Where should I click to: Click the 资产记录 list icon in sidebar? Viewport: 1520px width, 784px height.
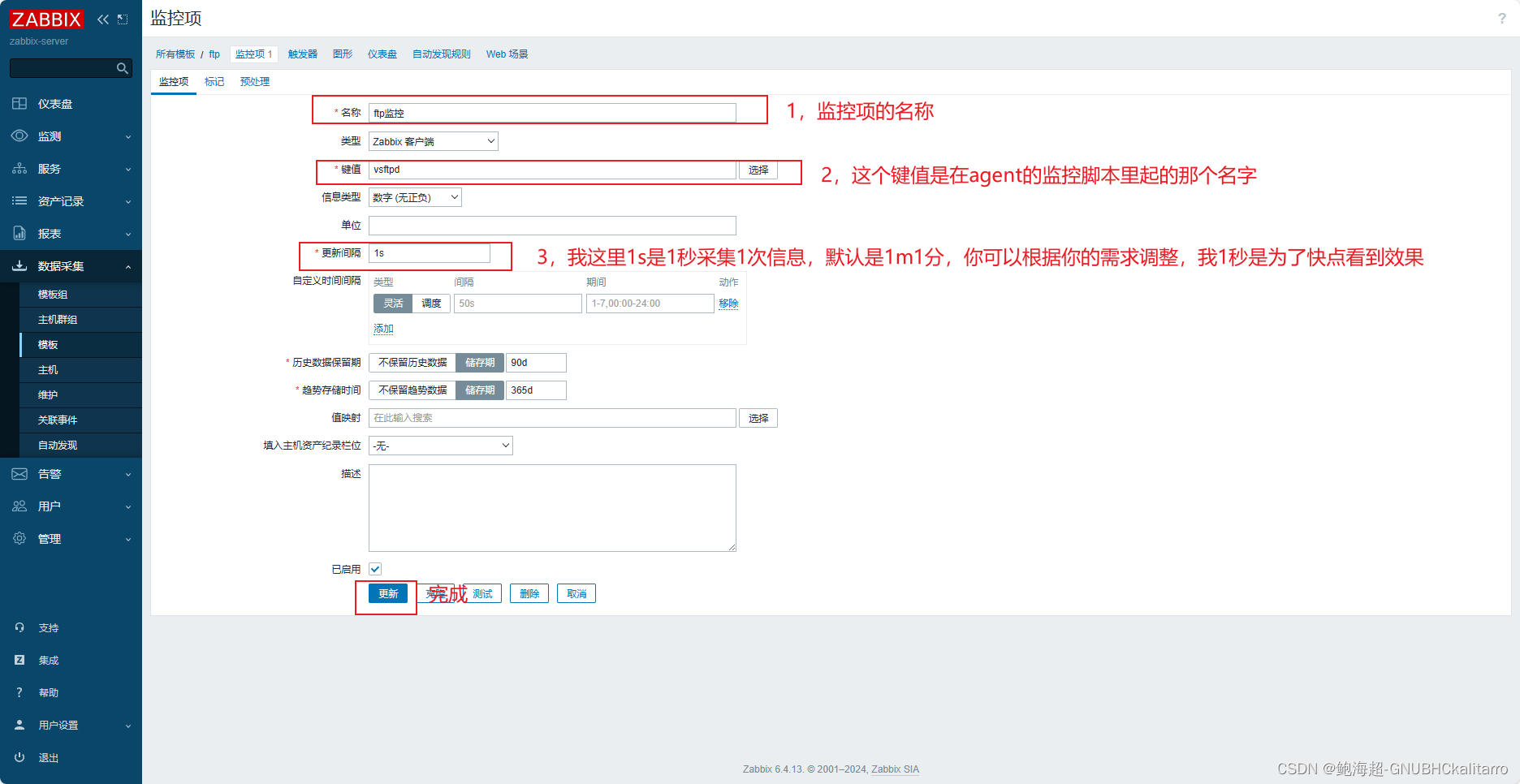(x=19, y=201)
